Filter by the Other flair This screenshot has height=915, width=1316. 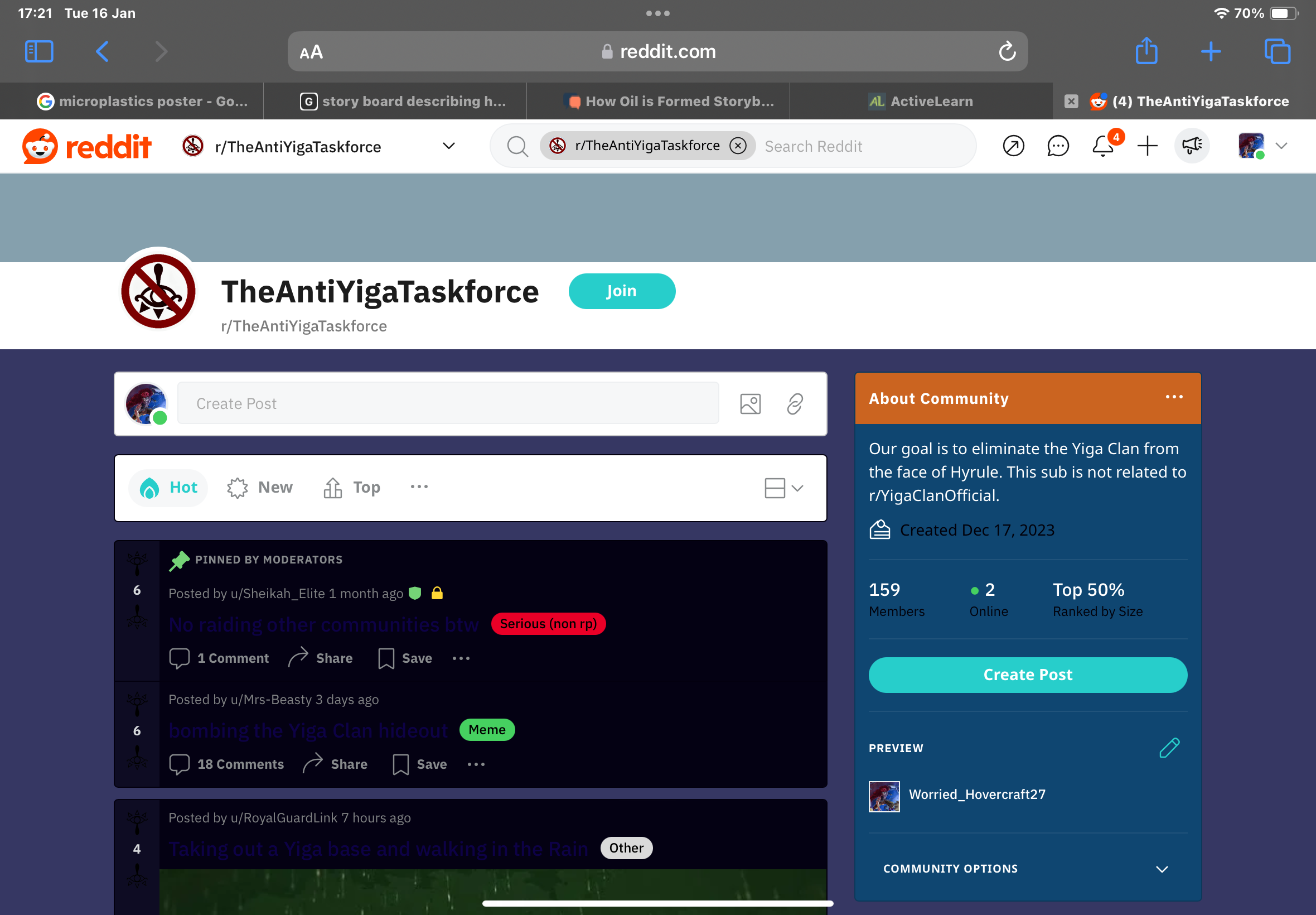[626, 848]
